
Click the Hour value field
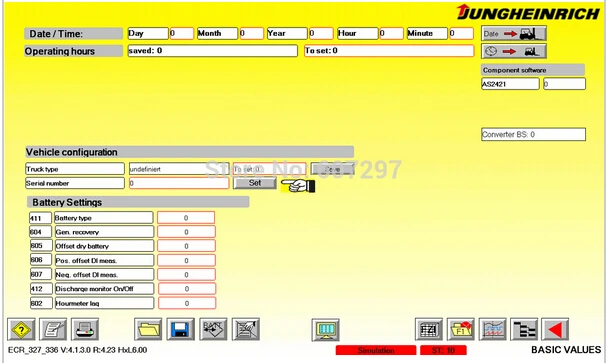point(391,33)
